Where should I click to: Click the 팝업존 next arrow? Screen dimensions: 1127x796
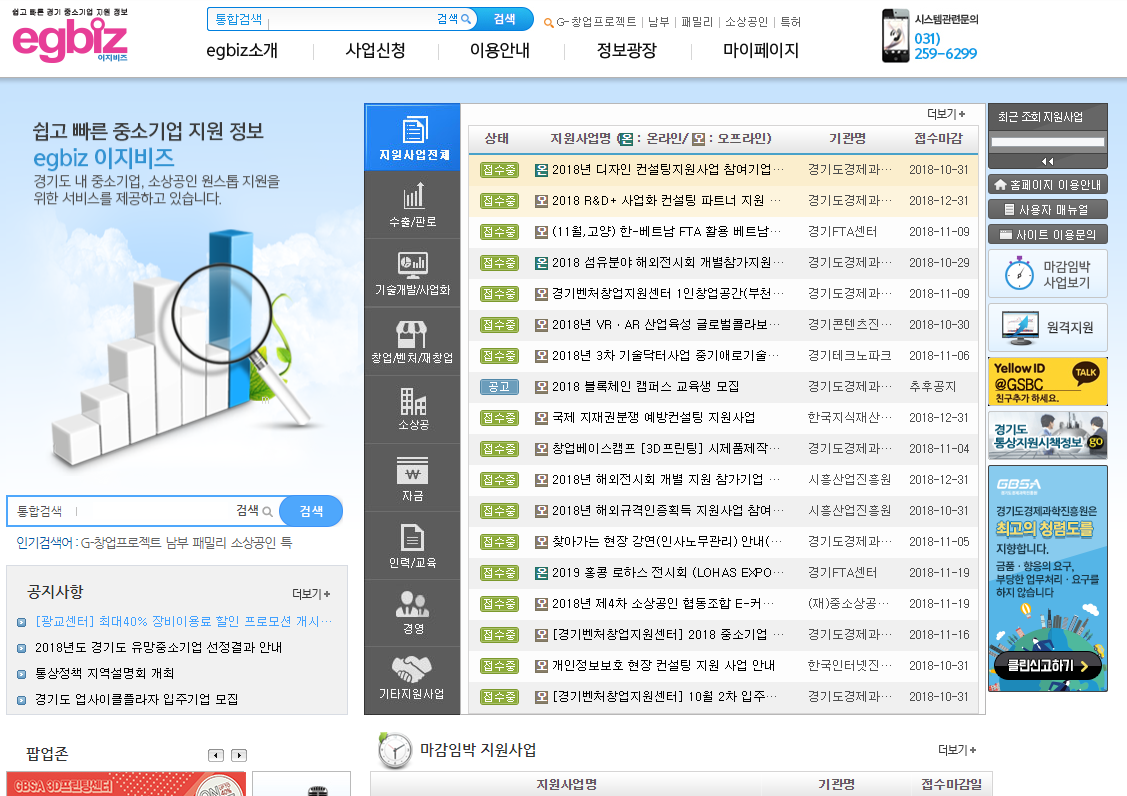click(x=237, y=756)
